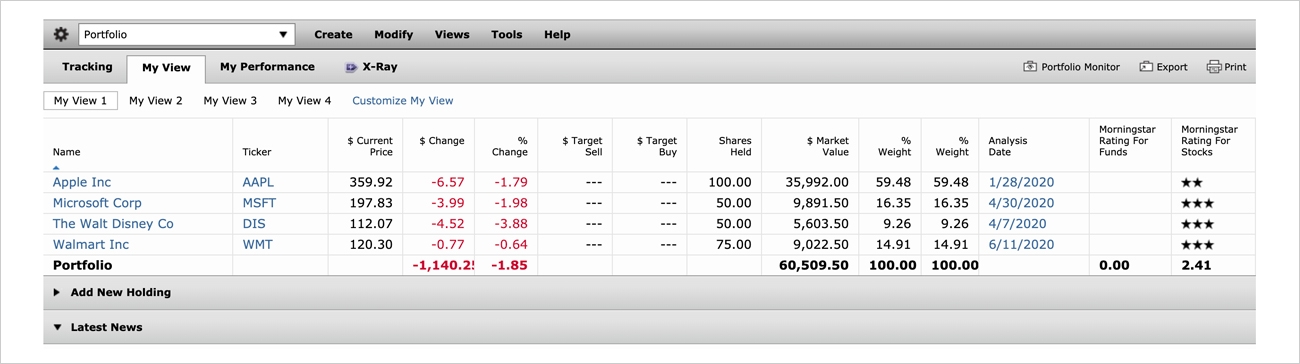Open the Portfolio dropdown selector
The height and width of the screenshot is (364, 1300).
[186, 34]
